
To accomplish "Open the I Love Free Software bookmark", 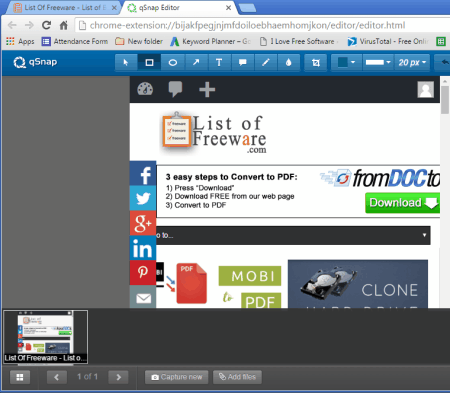I will 298,41.
